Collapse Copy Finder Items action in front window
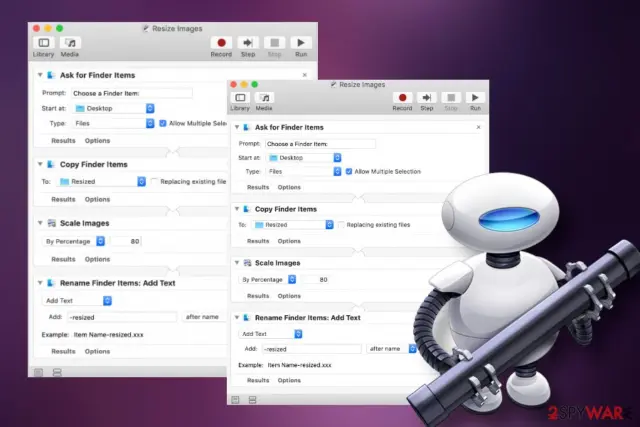The image size is (640, 427). (x=237, y=209)
